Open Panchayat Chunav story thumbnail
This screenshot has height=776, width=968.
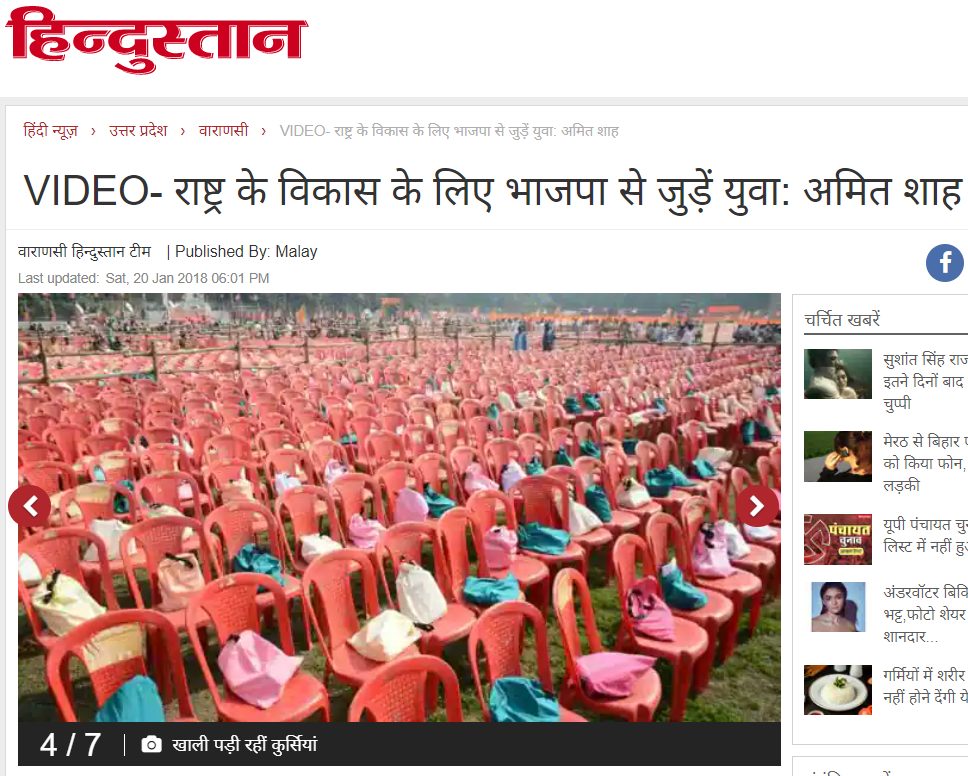pos(838,539)
